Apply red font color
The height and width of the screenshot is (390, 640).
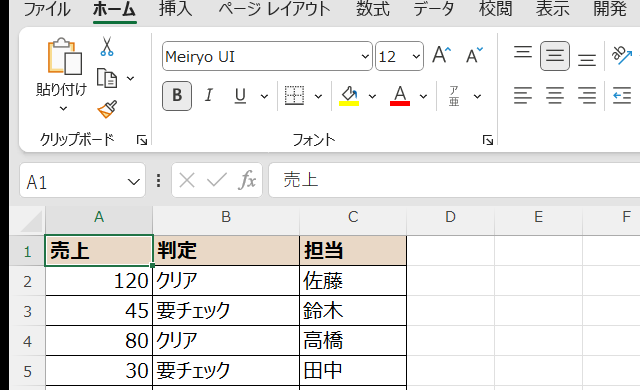pos(400,96)
